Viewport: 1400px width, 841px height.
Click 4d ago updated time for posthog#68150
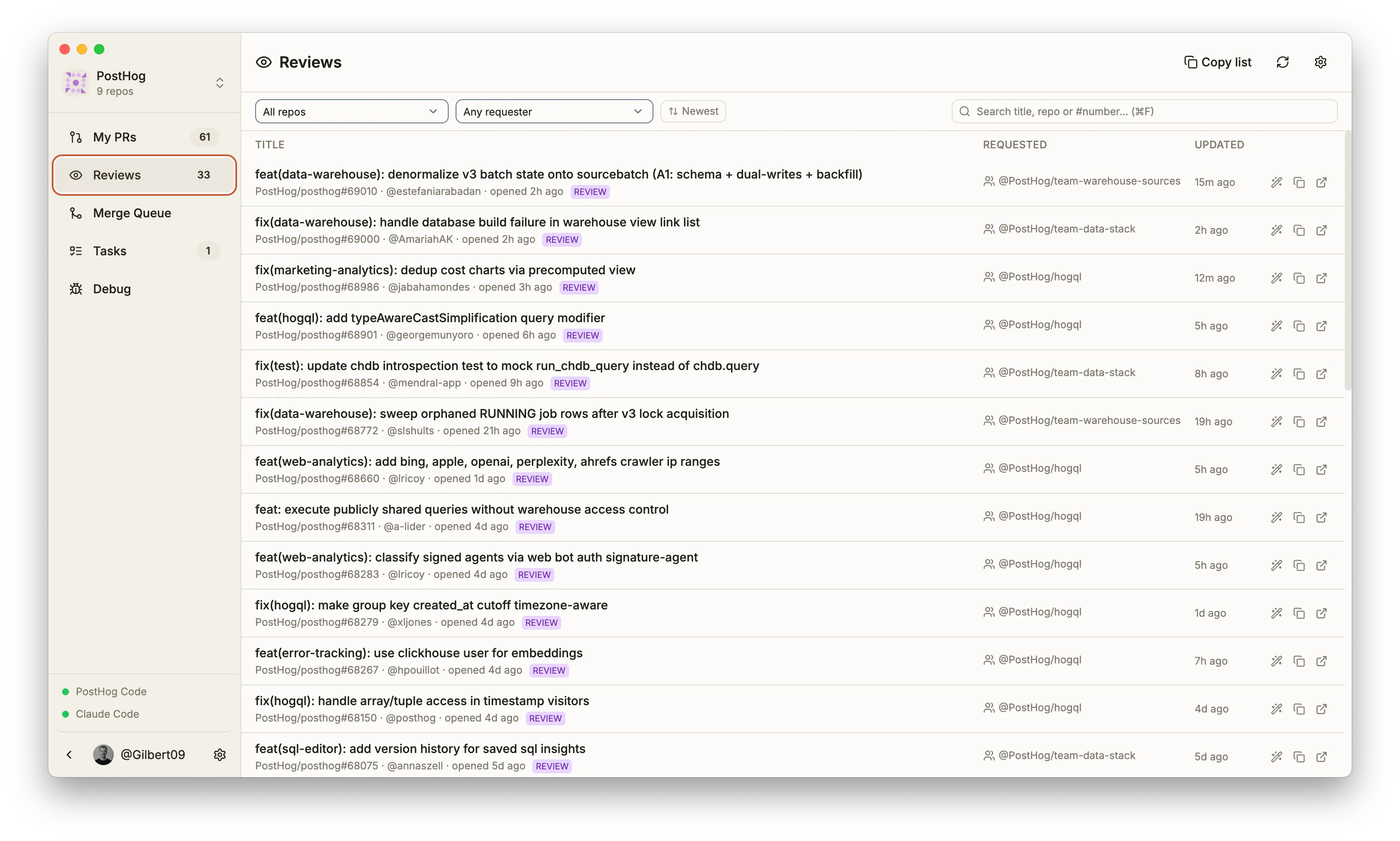[1211, 709]
